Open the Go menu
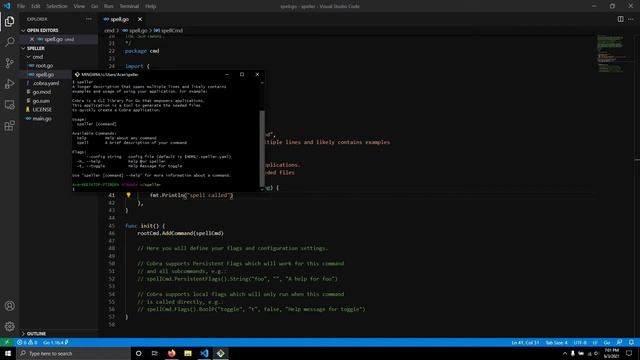 click(94, 6)
